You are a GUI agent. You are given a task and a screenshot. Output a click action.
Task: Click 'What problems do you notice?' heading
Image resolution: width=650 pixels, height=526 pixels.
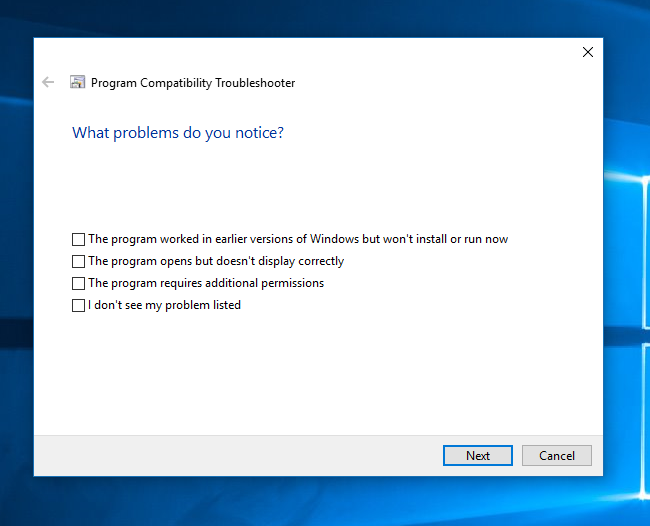[x=178, y=133]
